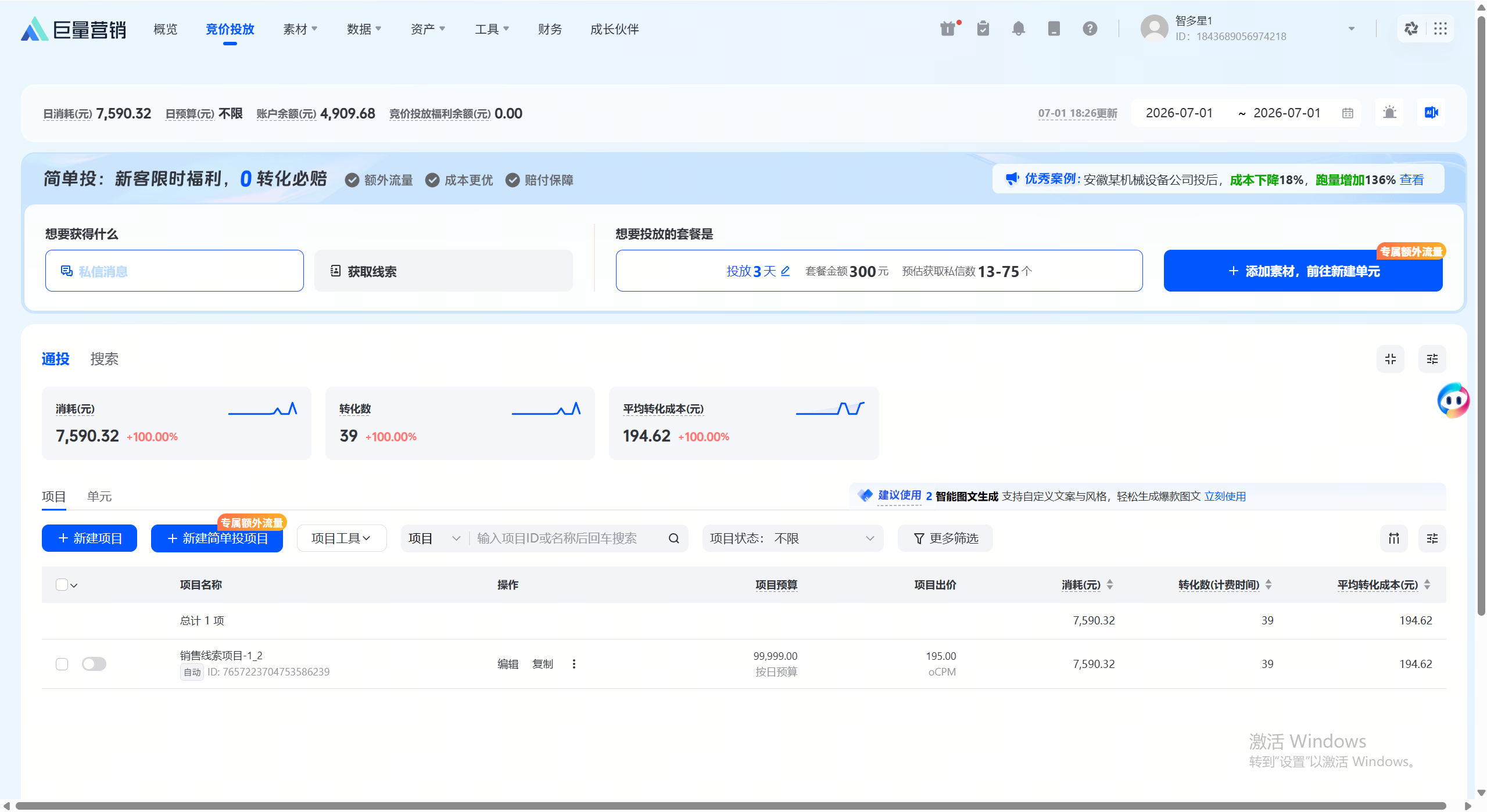Expand the 资产 menu

coord(428,29)
